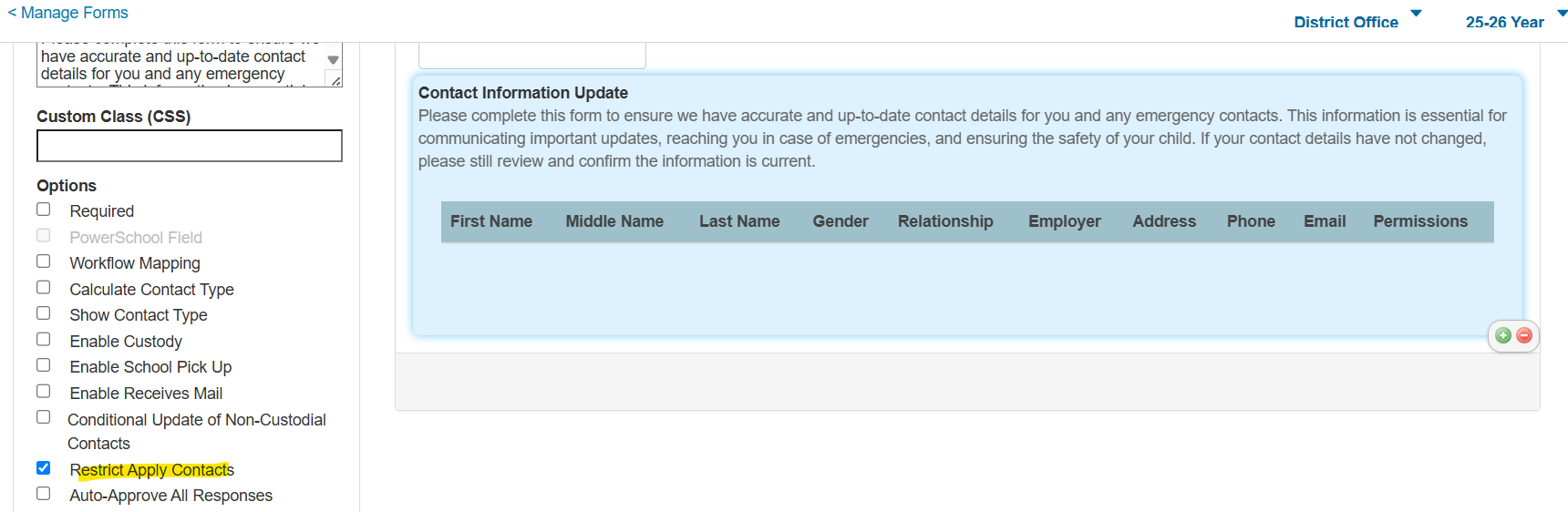Select the Contact Information Update heading
1568x512 pixels.
click(x=523, y=93)
